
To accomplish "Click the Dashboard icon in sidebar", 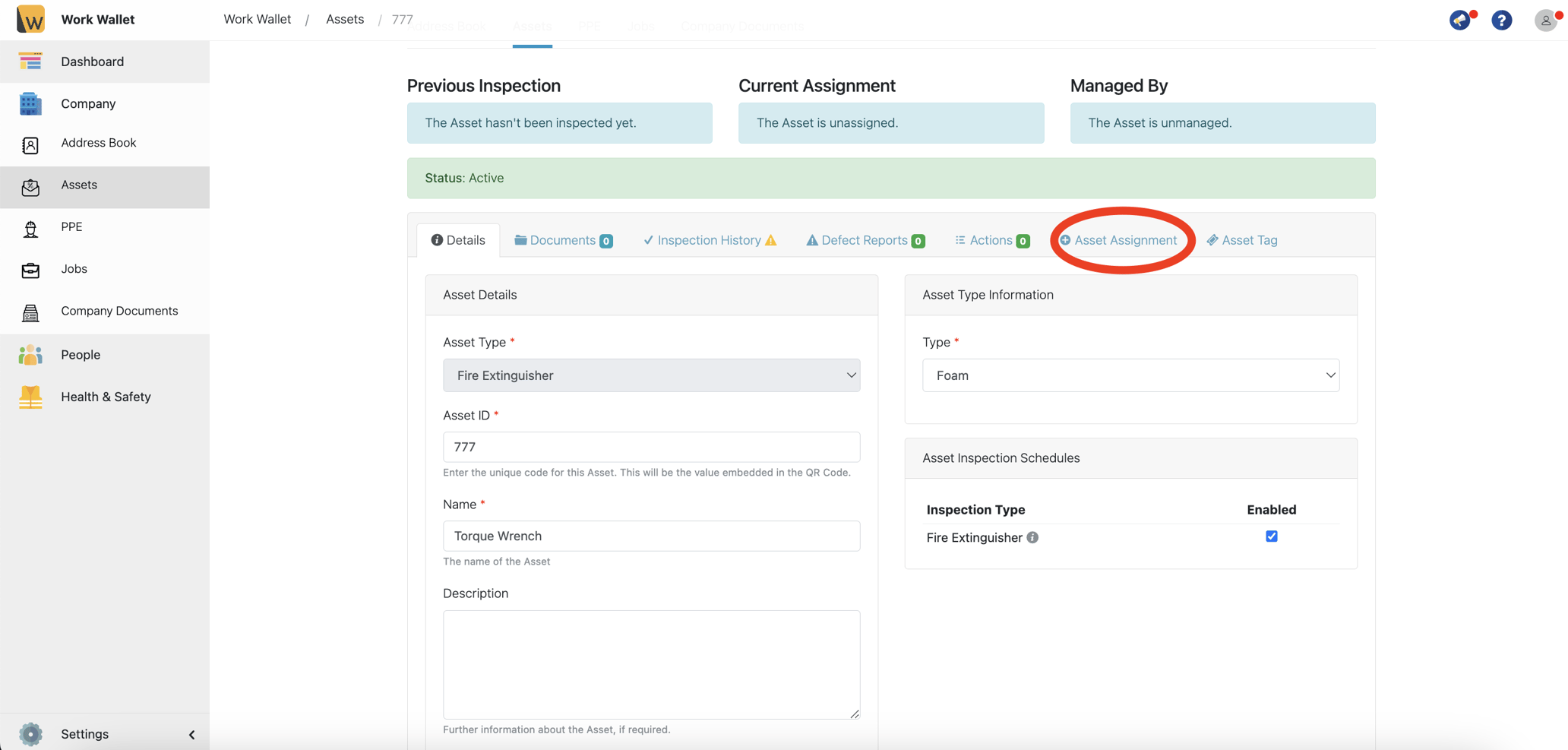I will coord(30,62).
